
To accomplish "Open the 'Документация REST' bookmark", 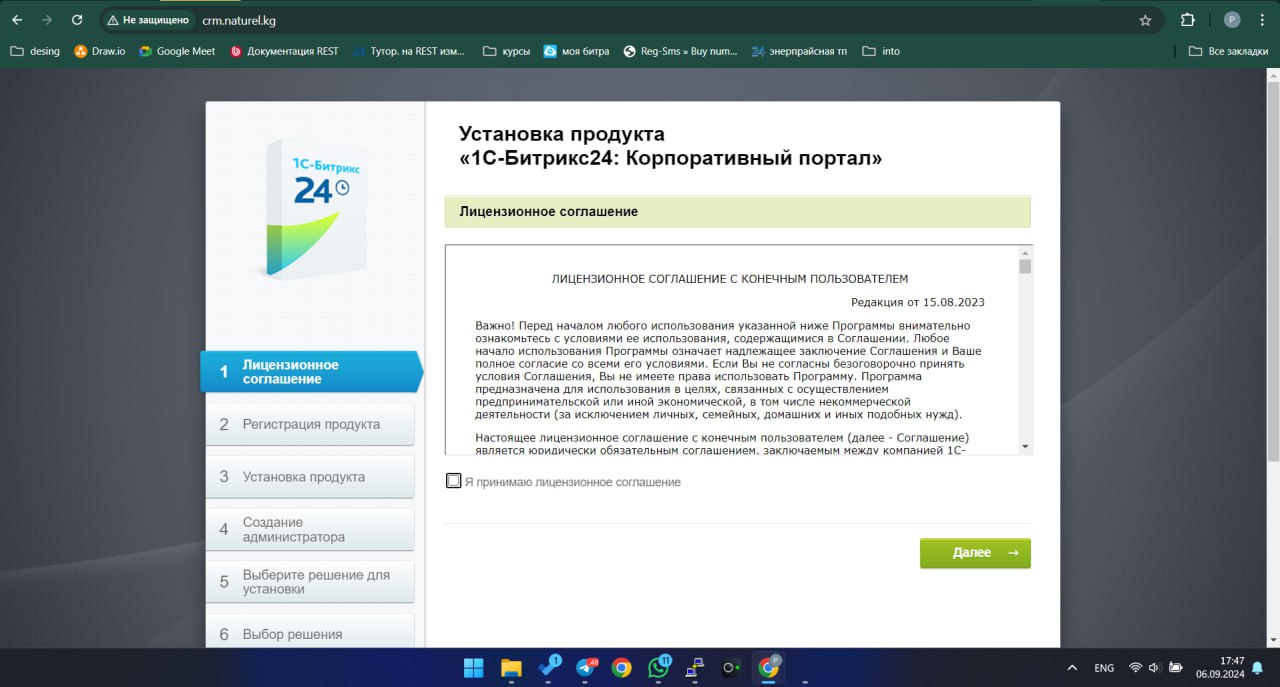I will [x=285, y=51].
